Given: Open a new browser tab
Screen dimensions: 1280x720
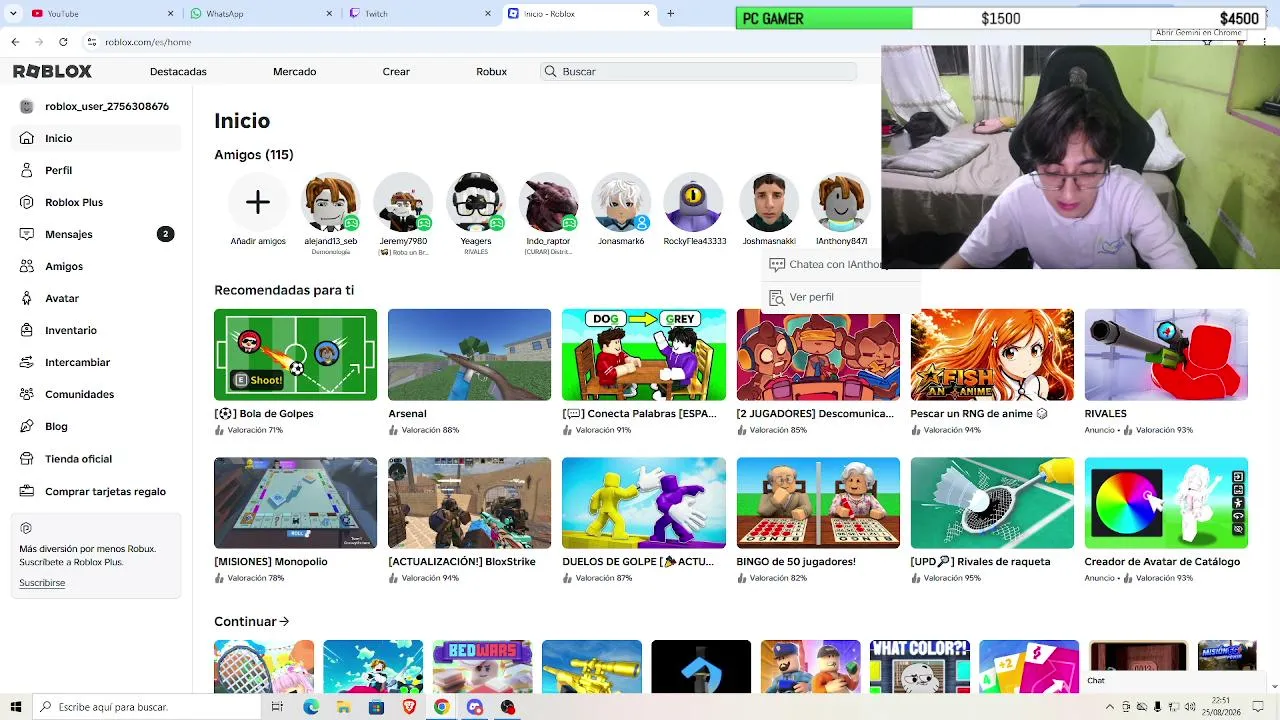Looking at the screenshot, I should coord(670,14).
